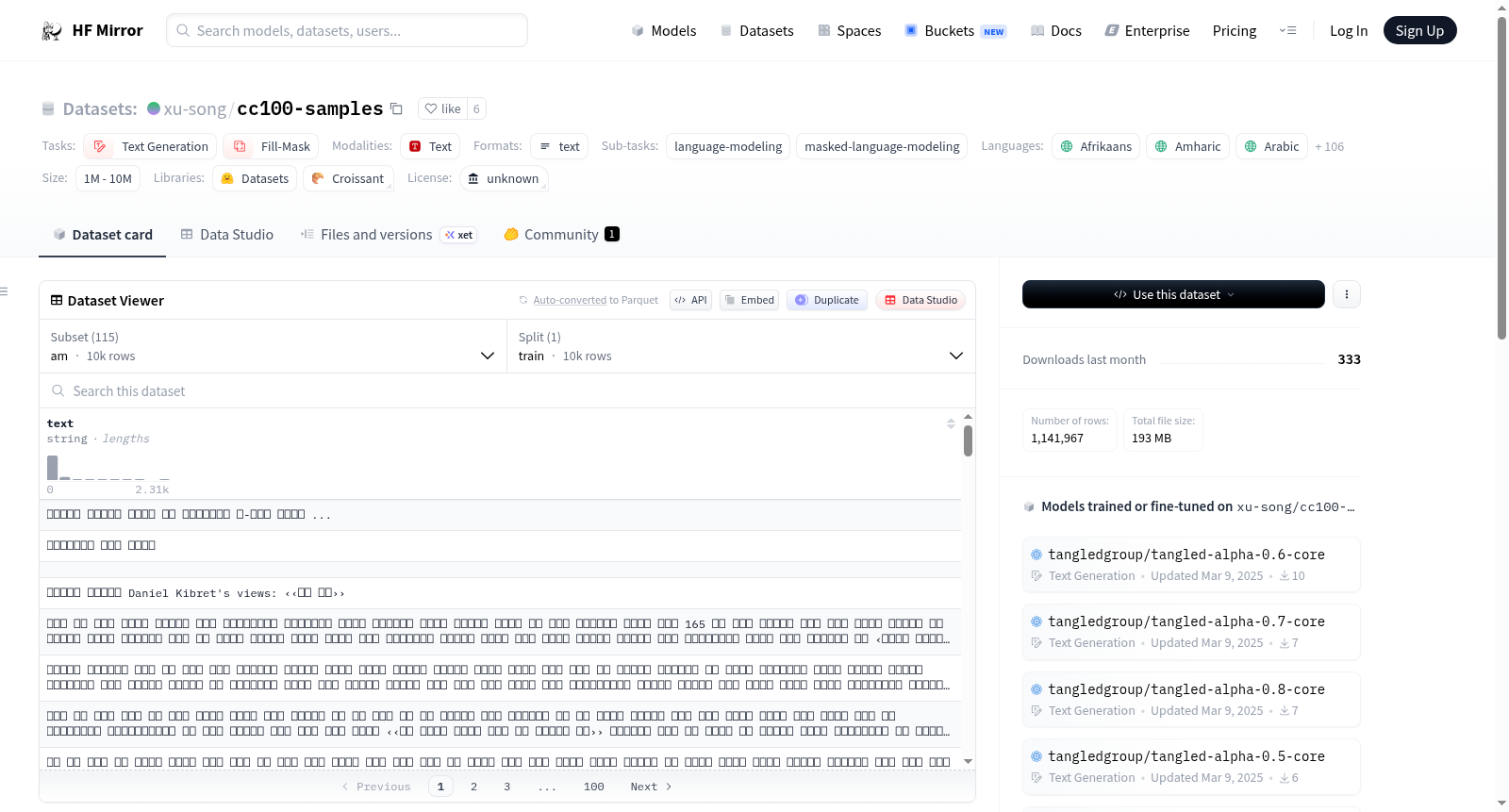Open the tangled-alpha-0.5-core model

[x=1191, y=767]
